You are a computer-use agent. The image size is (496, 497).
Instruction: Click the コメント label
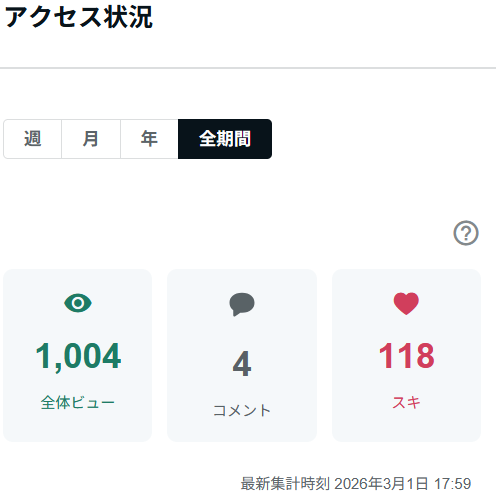[x=242, y=410]
